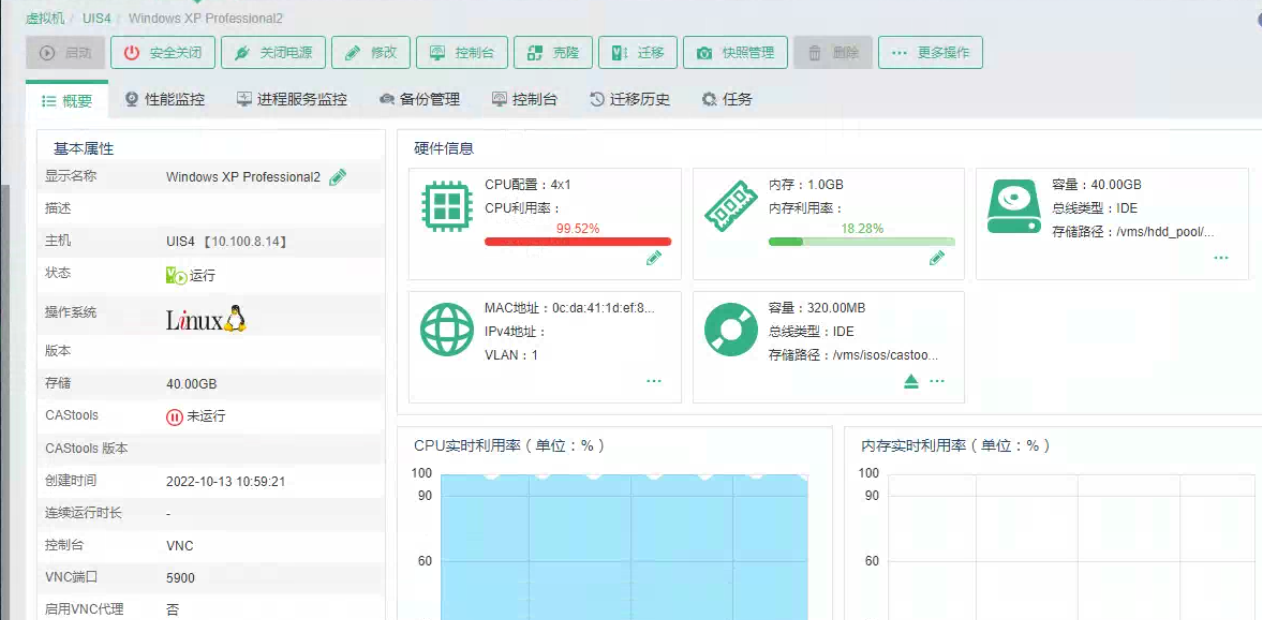Click the UIS4 breadcrumb link
Screen dimensions: 1262x620
pyautogui.click(x=97, y=18)
